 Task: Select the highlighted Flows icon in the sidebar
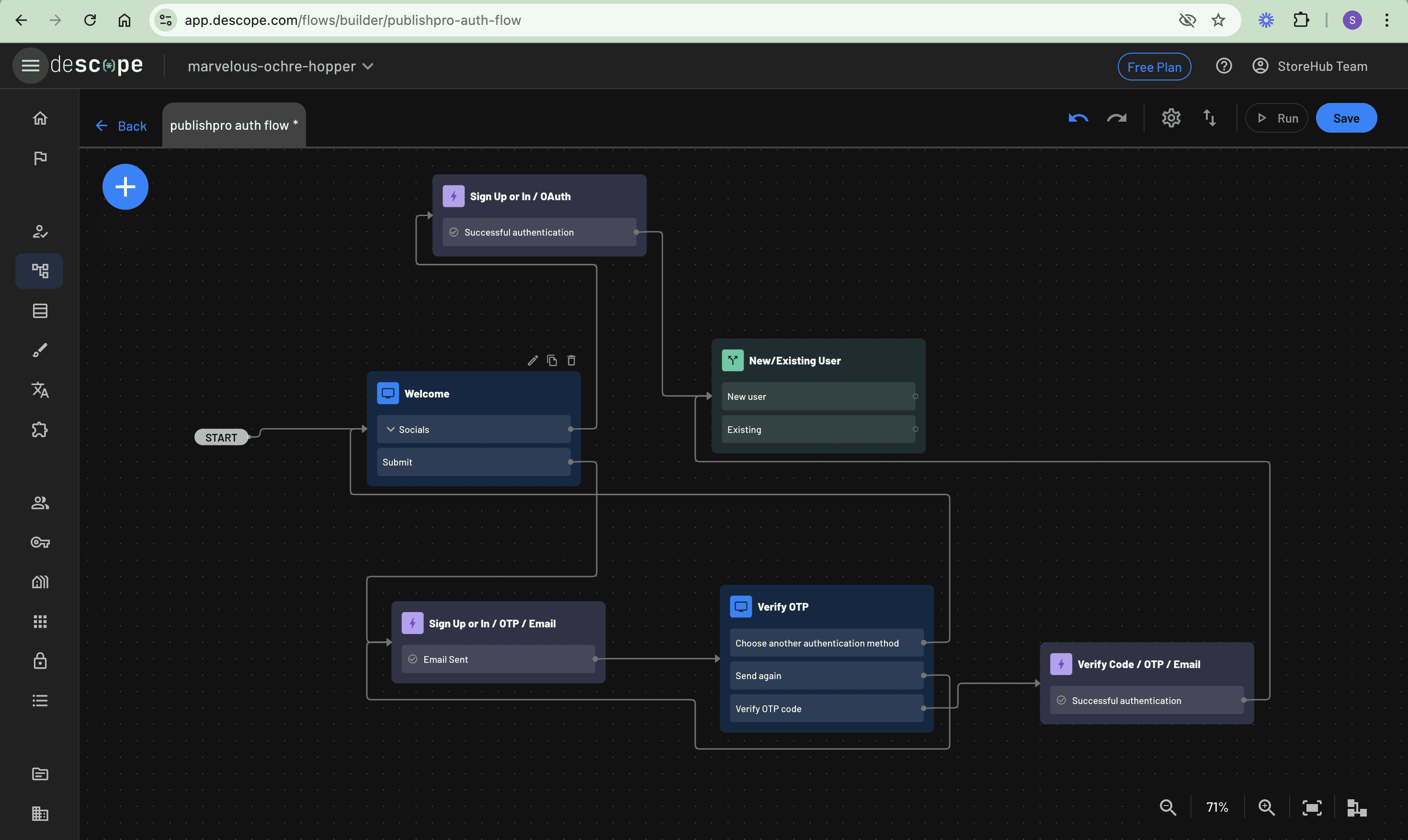tap(40, 271)
